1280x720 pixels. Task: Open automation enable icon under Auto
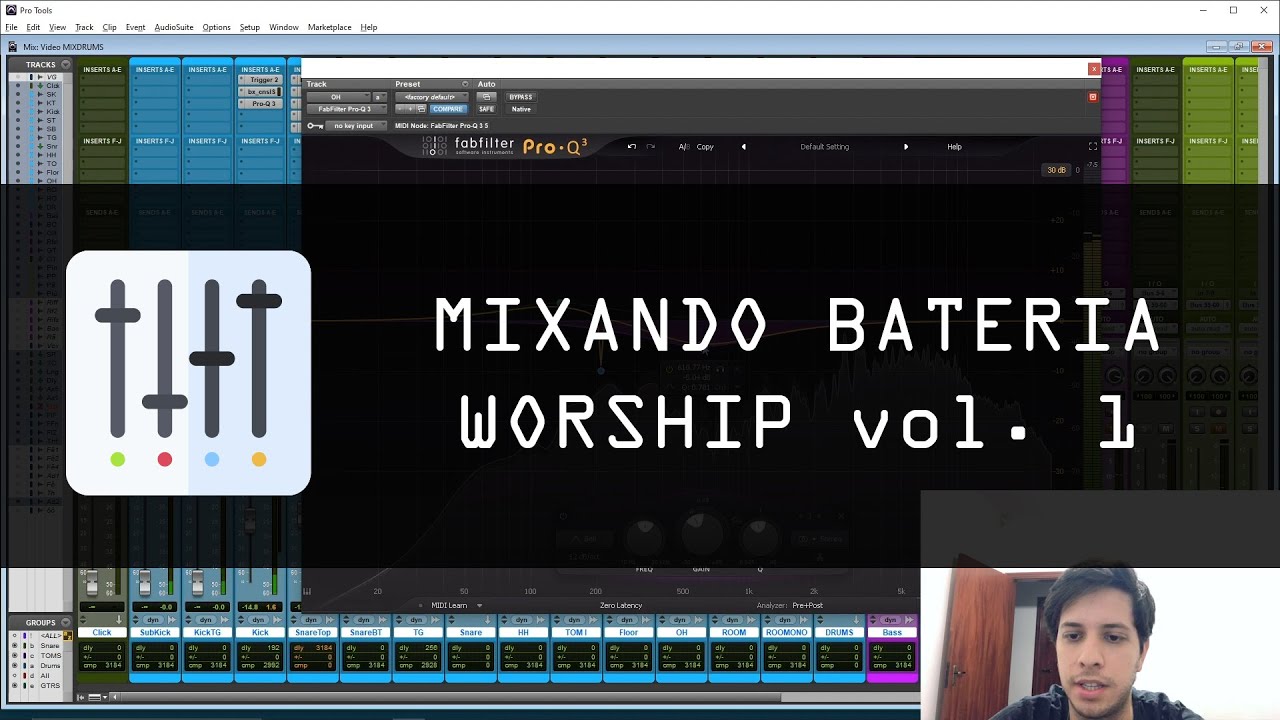pyautogui.click(x=486, y=97)
